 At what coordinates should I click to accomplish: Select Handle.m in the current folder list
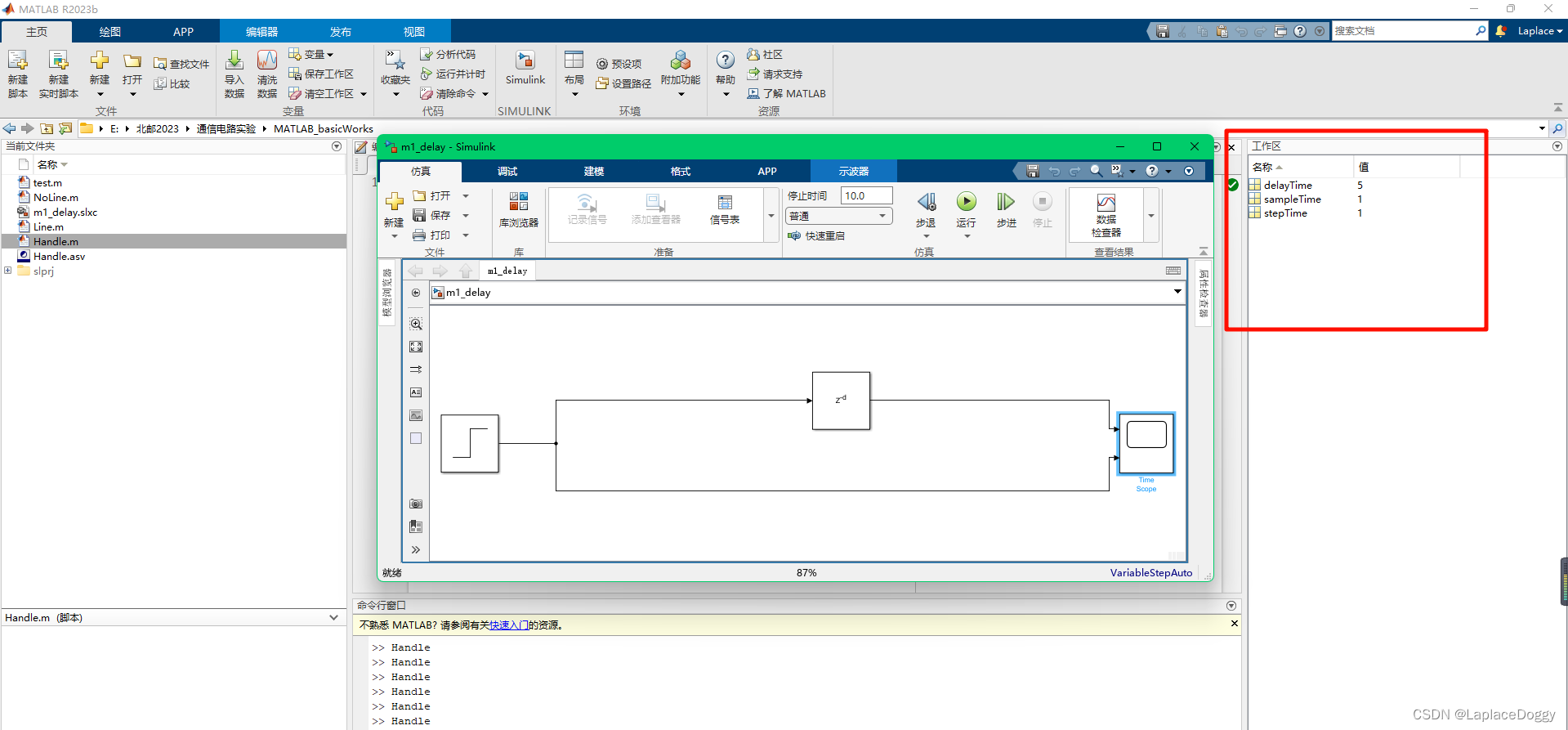174,242
